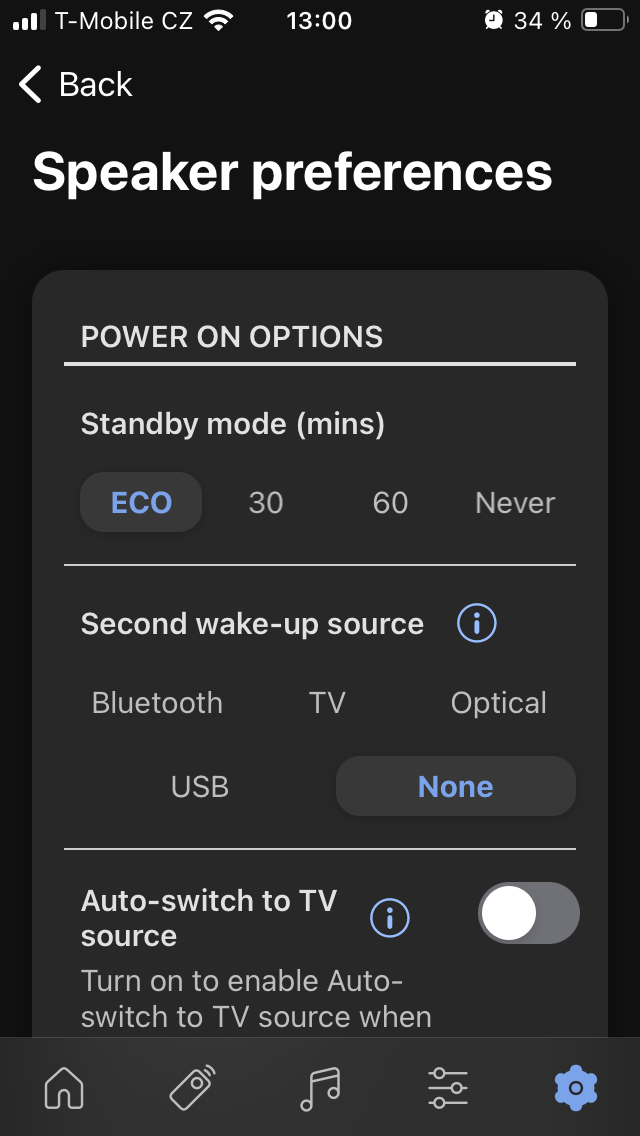The height and width of the screenshot is (1136, 640).
Task: Choose Bluetooth as second wake-up source
Action: click(x=157, y=703)
